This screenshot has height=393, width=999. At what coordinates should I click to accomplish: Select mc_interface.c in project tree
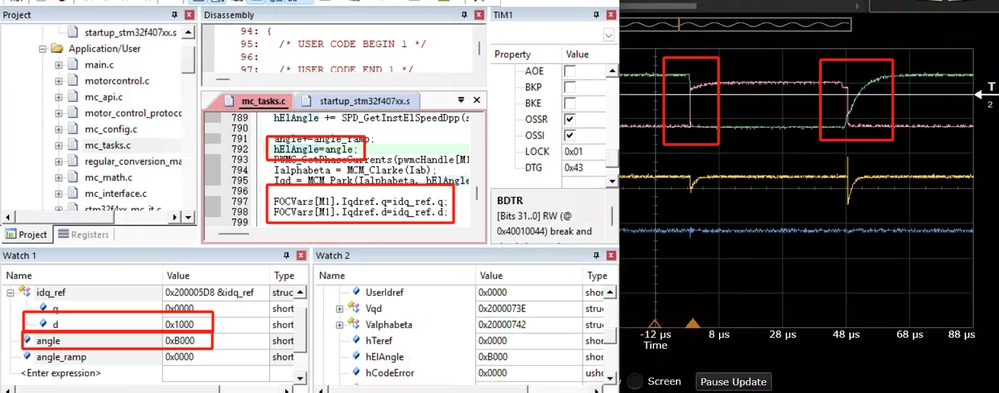[115, 194]
